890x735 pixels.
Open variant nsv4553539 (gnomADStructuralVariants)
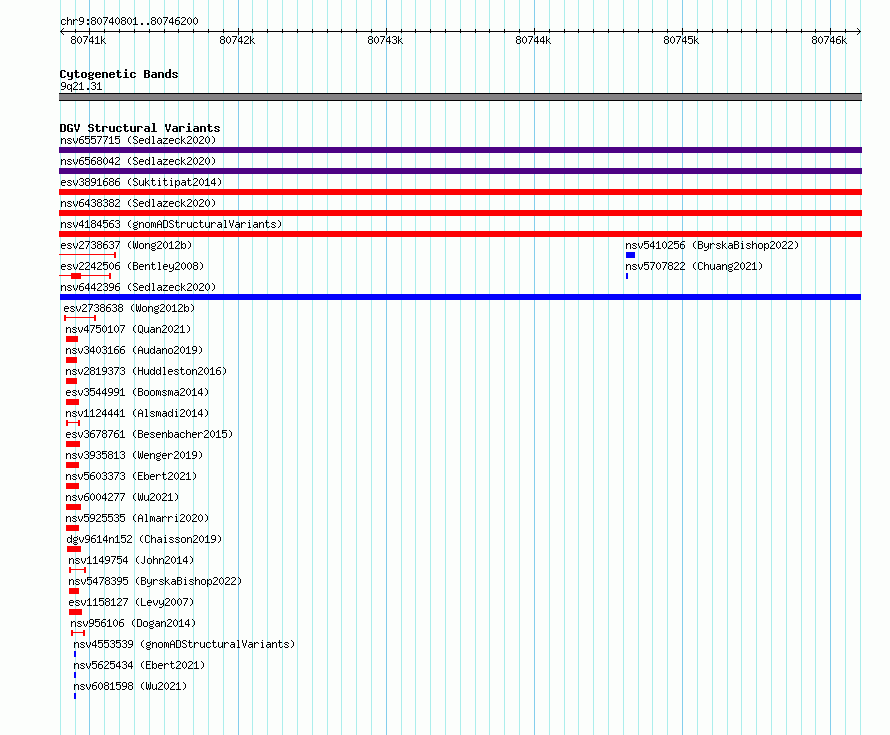tap(184, 644)
